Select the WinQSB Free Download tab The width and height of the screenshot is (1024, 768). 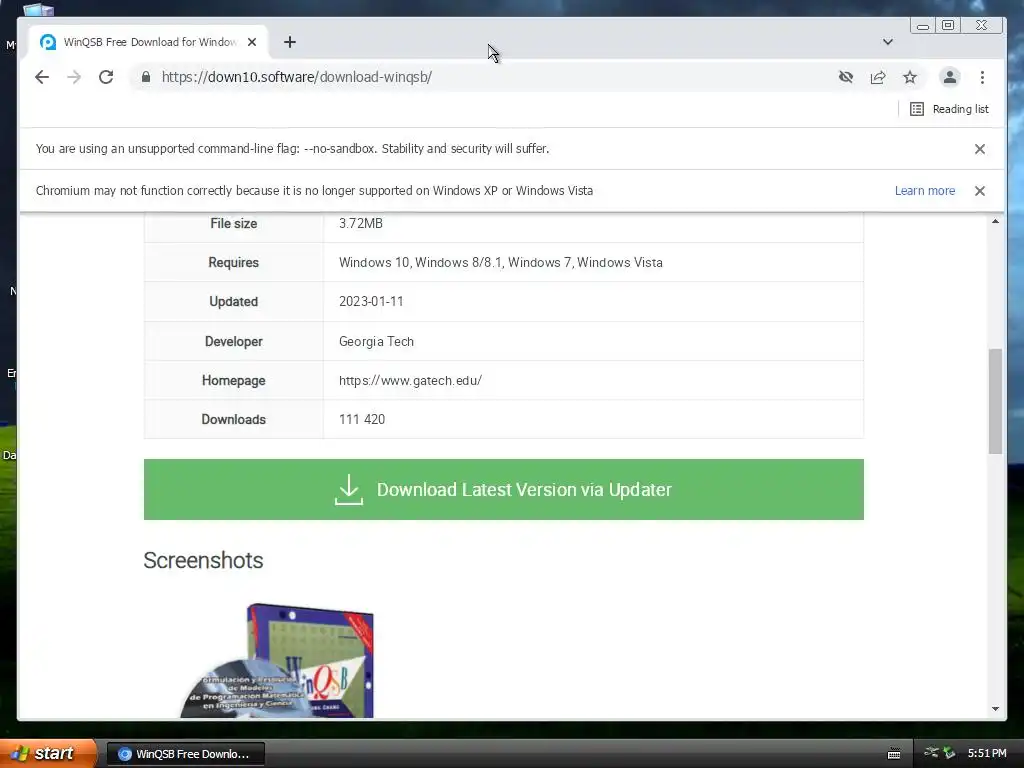pos(150,42)
